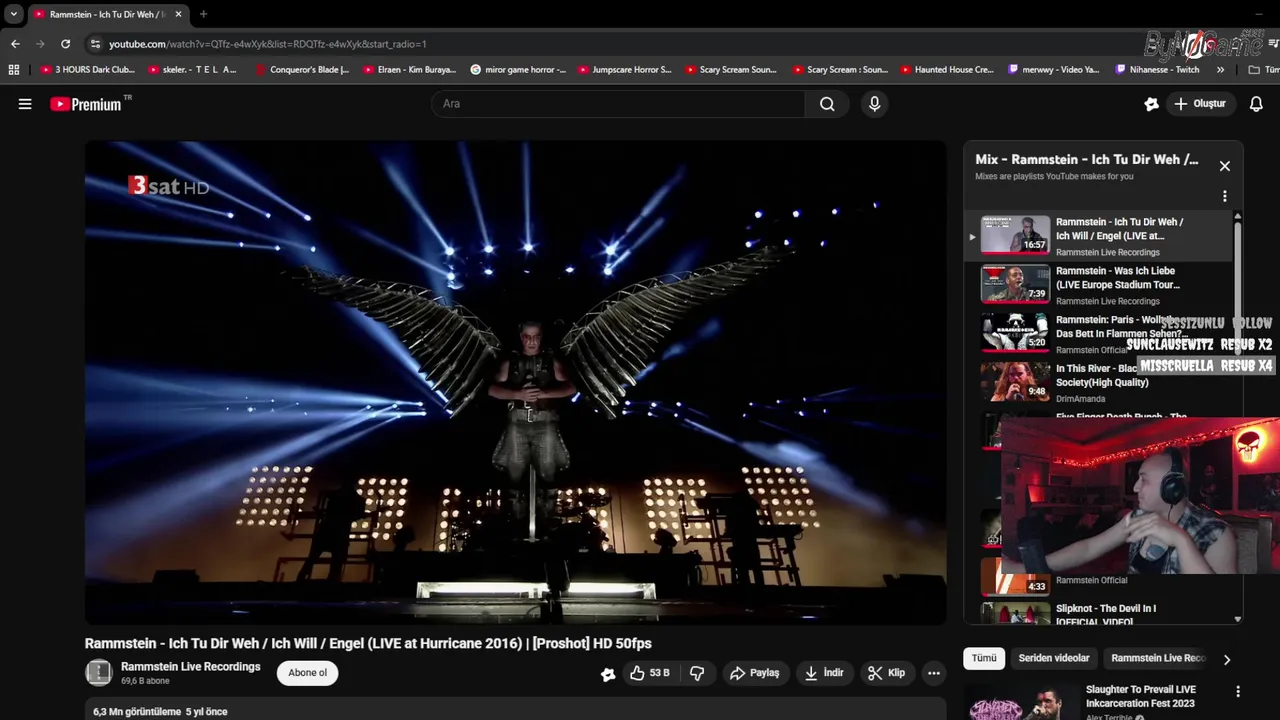Open the Haunted House Cre... bookmark
Image resolution: width=1280 pixels, height=720 pixels.
pos(947,70)
